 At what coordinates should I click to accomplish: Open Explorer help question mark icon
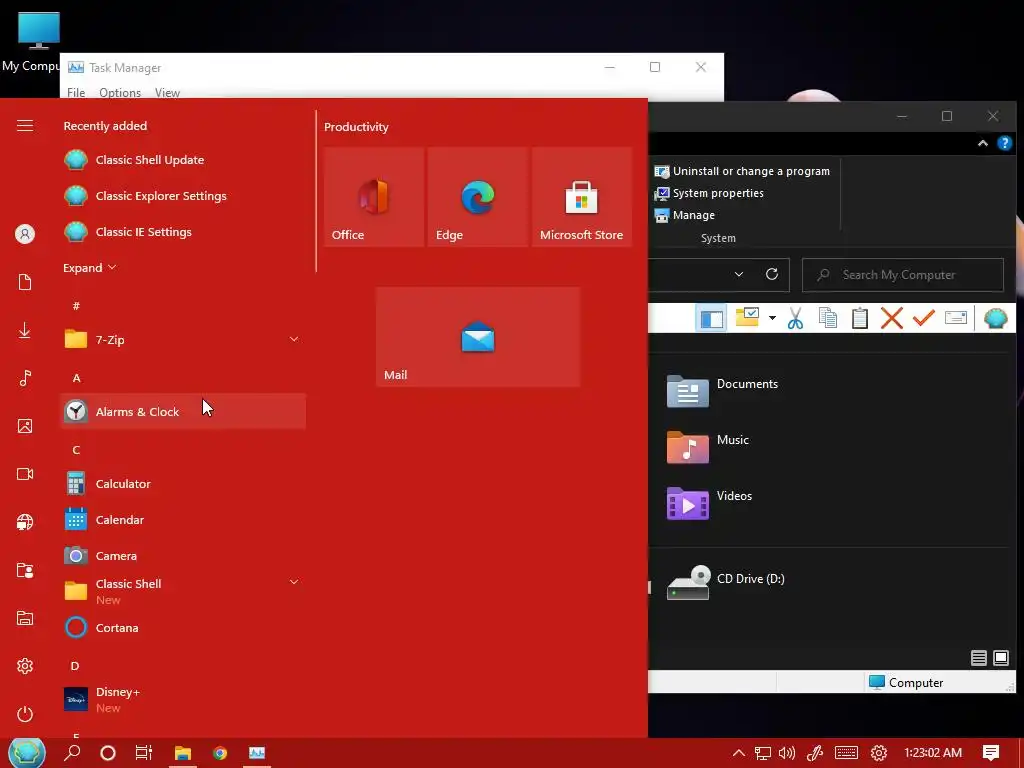pyautogui.click(x=1004, y=143)
